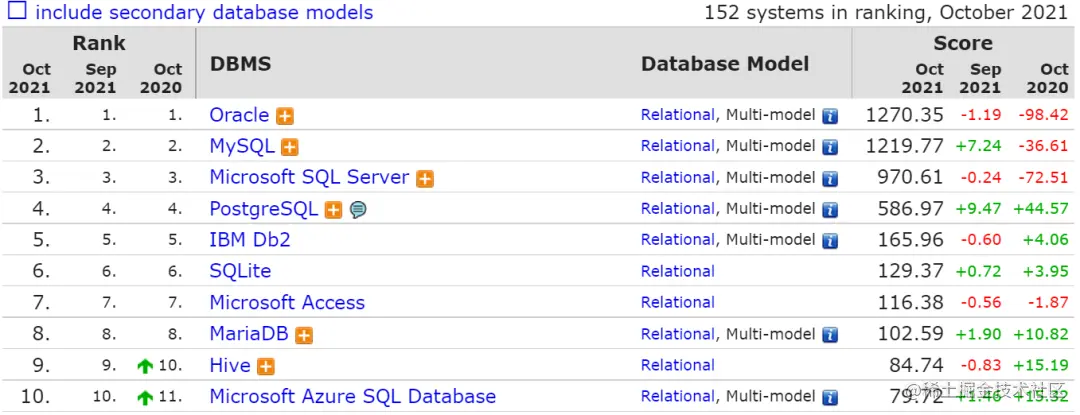Open the Oracle DBMS link
Image resolution: width=1080 pixels, height=415 pixels.
(239, 115)
